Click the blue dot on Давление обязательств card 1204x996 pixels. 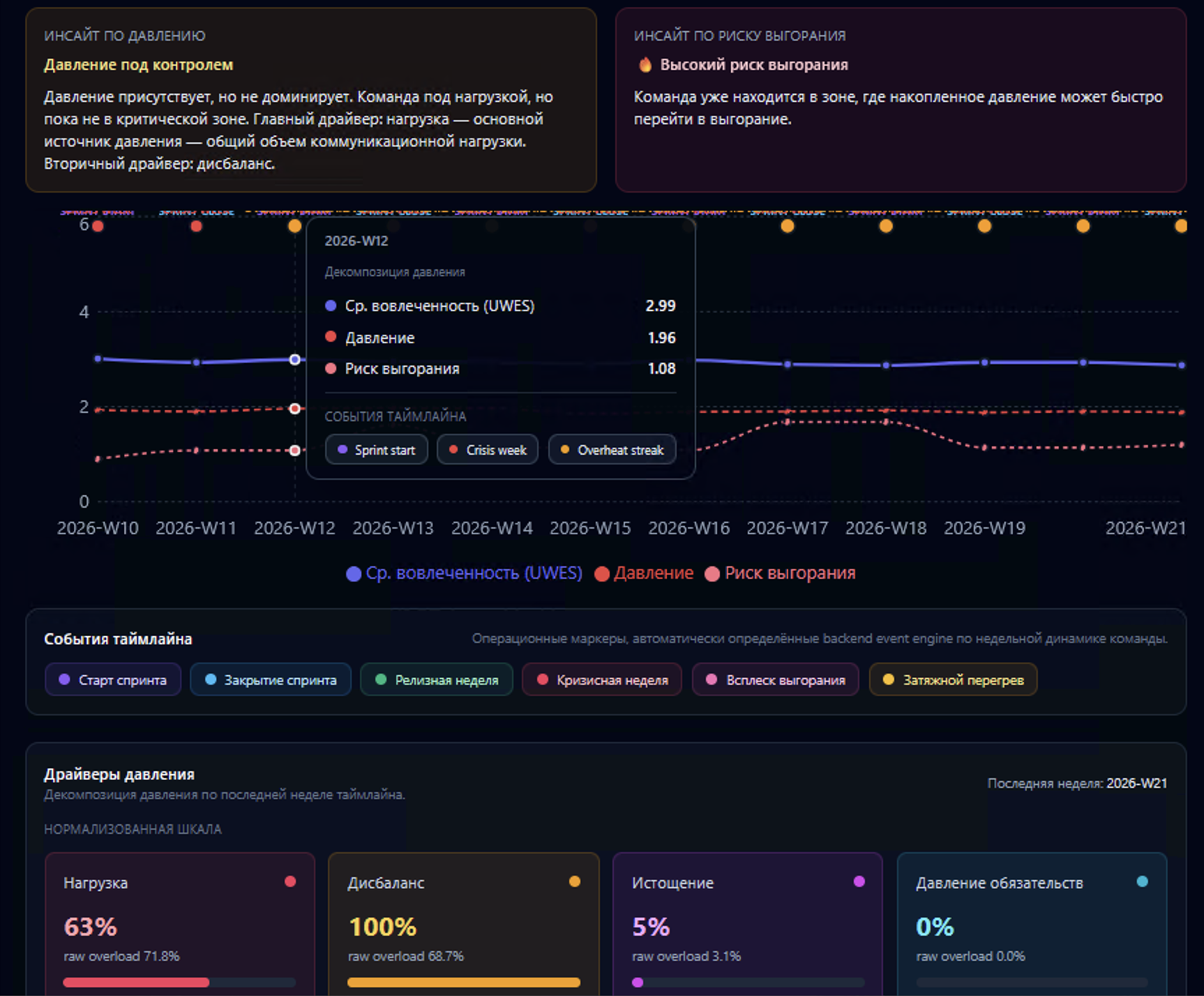[x=1143, y=882]
